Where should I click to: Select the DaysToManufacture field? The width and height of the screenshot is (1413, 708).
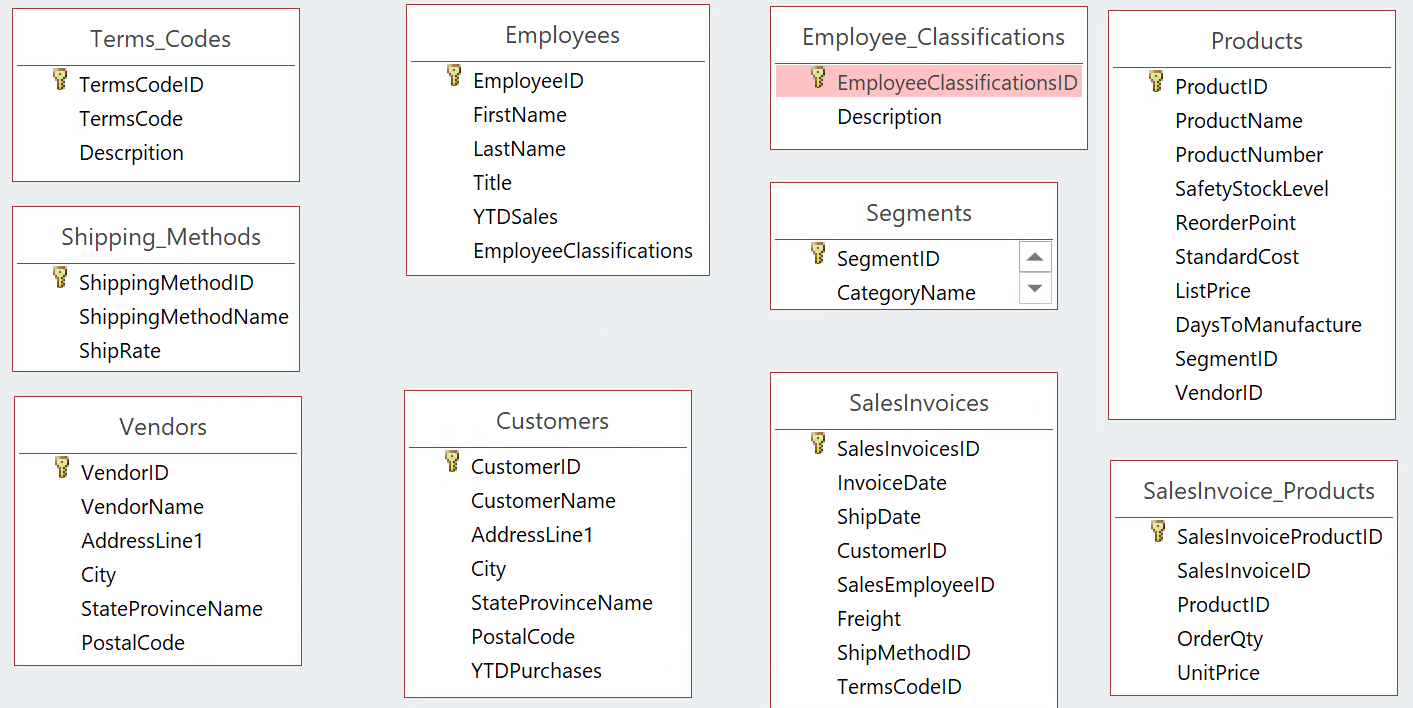click(1268, 325)
